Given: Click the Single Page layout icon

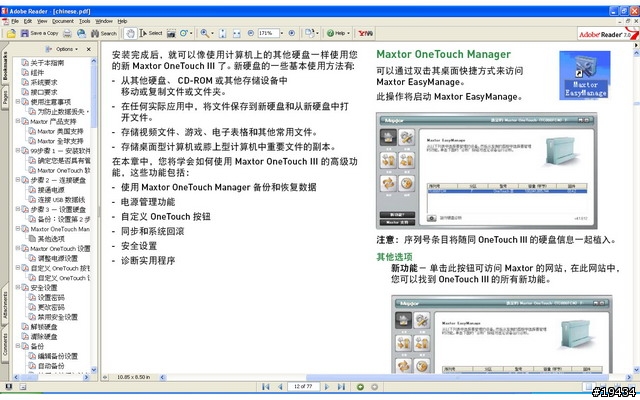Looking at the screenshot, I should tap(588, 387).
